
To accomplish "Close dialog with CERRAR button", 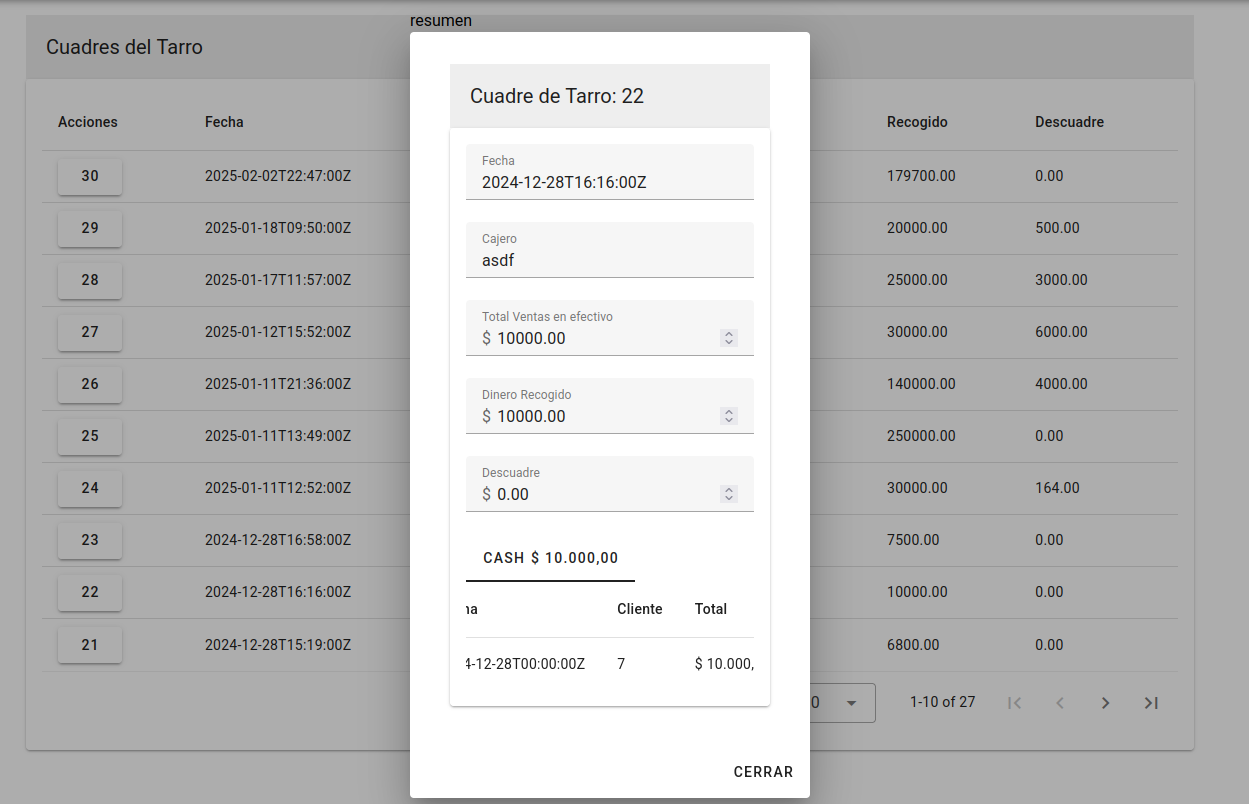I will pos(763,772).
